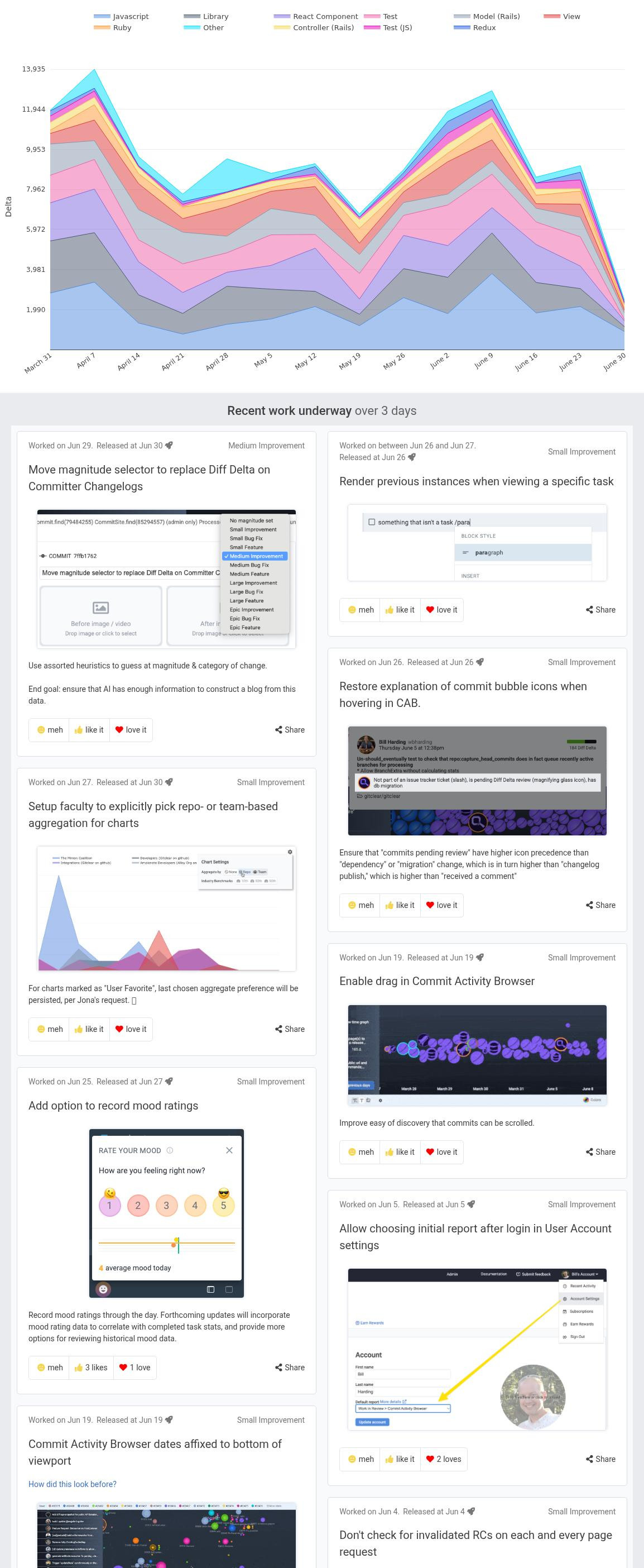Open How did this look before link

[73, 1485]
